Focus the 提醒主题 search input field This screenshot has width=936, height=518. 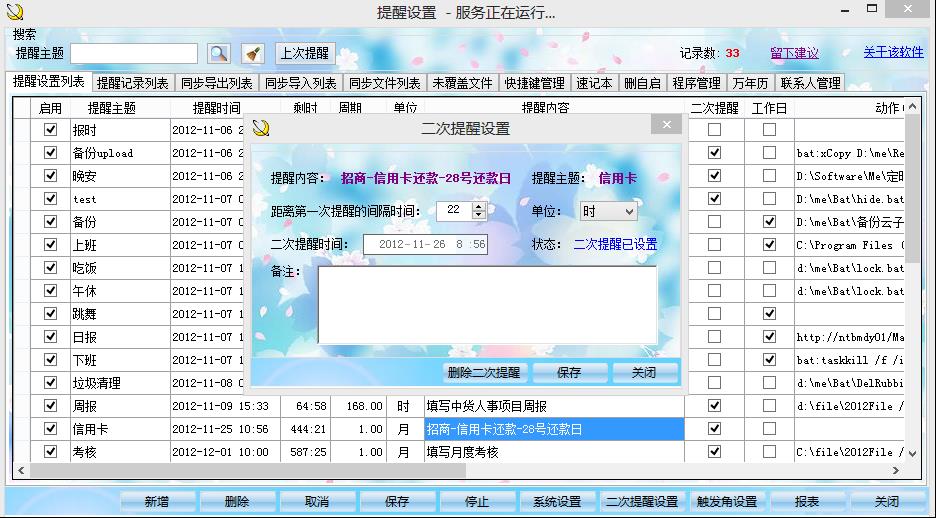click(x=134, y=54)
